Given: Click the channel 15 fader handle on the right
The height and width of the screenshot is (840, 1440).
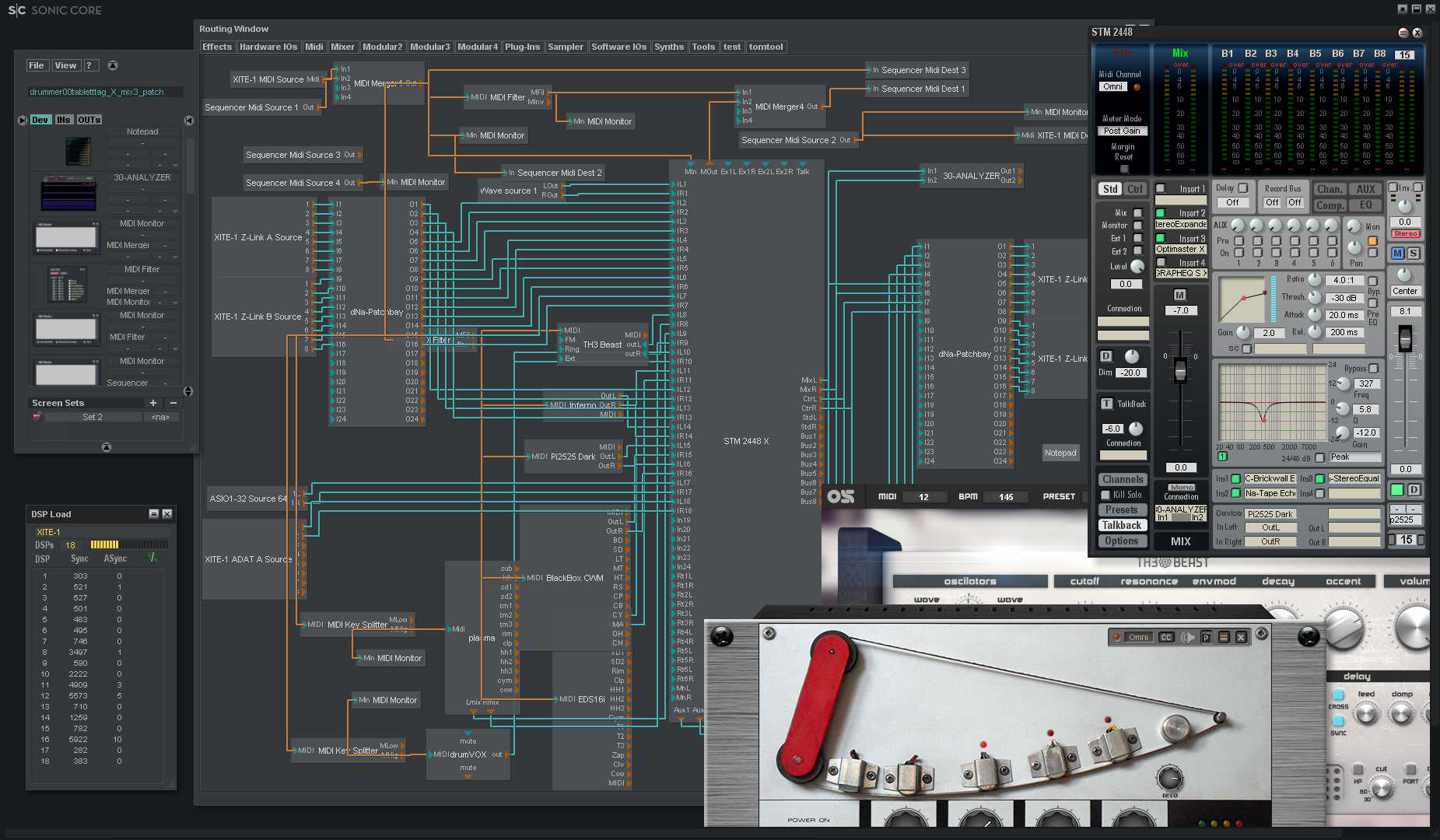Looking at the screenshot, I should pyautogui.click(x=1405, y=338).
